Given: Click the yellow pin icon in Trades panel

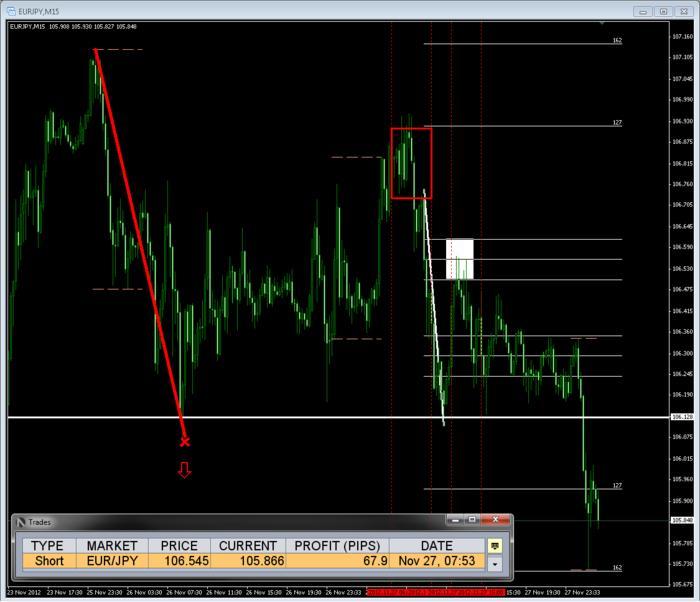Looking at the screenshot, I should (x=495, y=546).
